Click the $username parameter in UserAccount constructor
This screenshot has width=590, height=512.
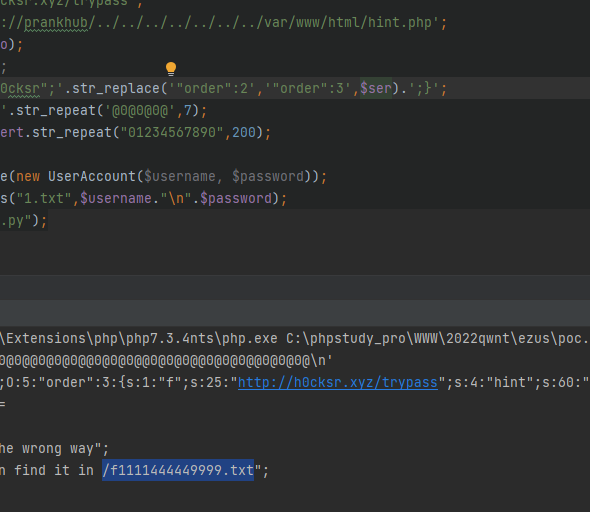tap(180, 176)
